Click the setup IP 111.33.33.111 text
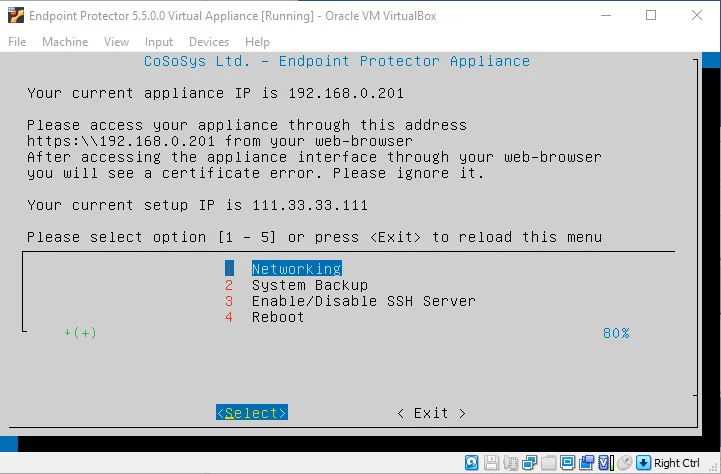 click(310, 205)
